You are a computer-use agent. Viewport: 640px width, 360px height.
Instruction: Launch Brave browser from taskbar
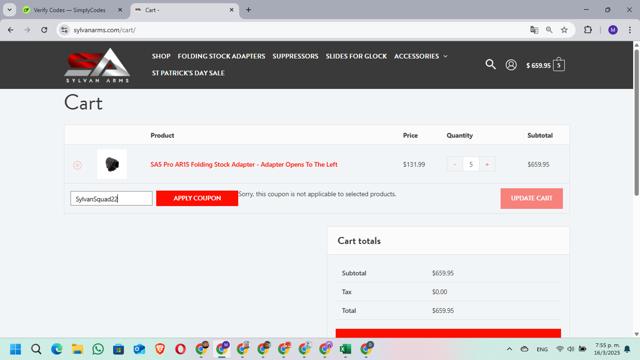click(160, 349)
